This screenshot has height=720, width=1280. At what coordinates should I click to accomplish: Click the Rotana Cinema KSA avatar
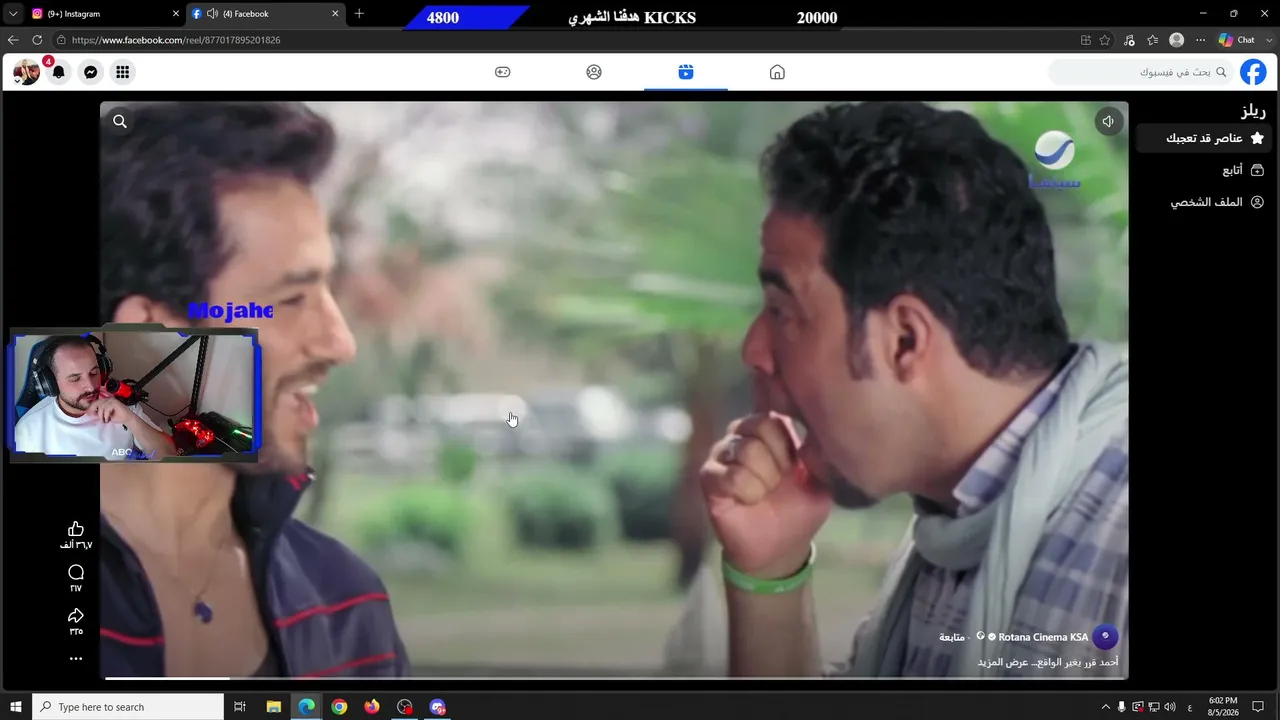[x=1106, y=636]
